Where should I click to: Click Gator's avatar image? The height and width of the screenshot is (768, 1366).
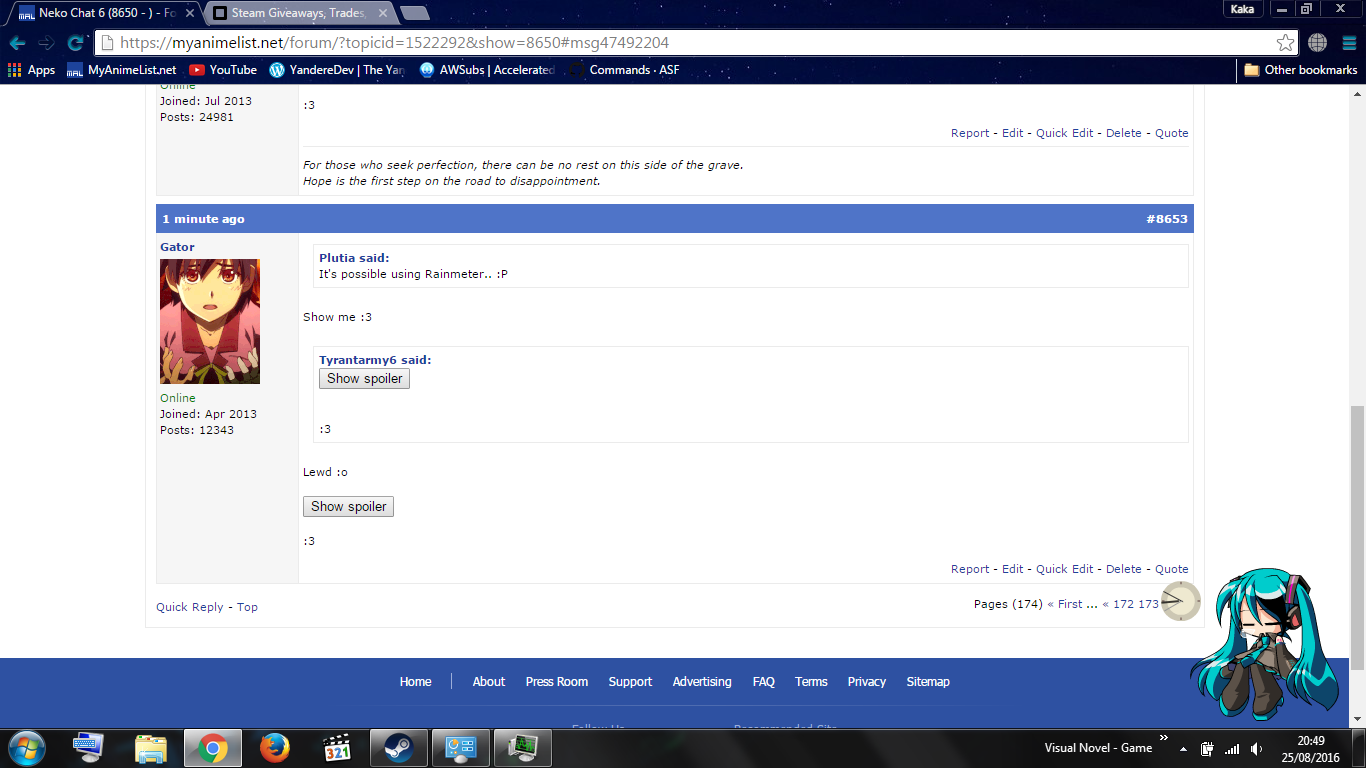(210, 322)
